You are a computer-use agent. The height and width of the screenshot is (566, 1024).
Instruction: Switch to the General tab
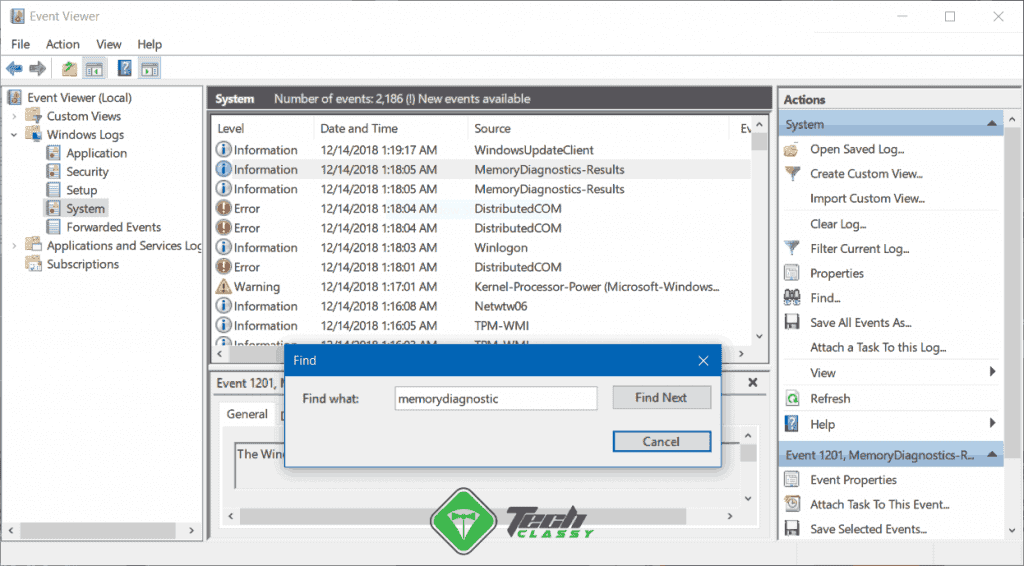pyautogui.click(x=247, y=414)
